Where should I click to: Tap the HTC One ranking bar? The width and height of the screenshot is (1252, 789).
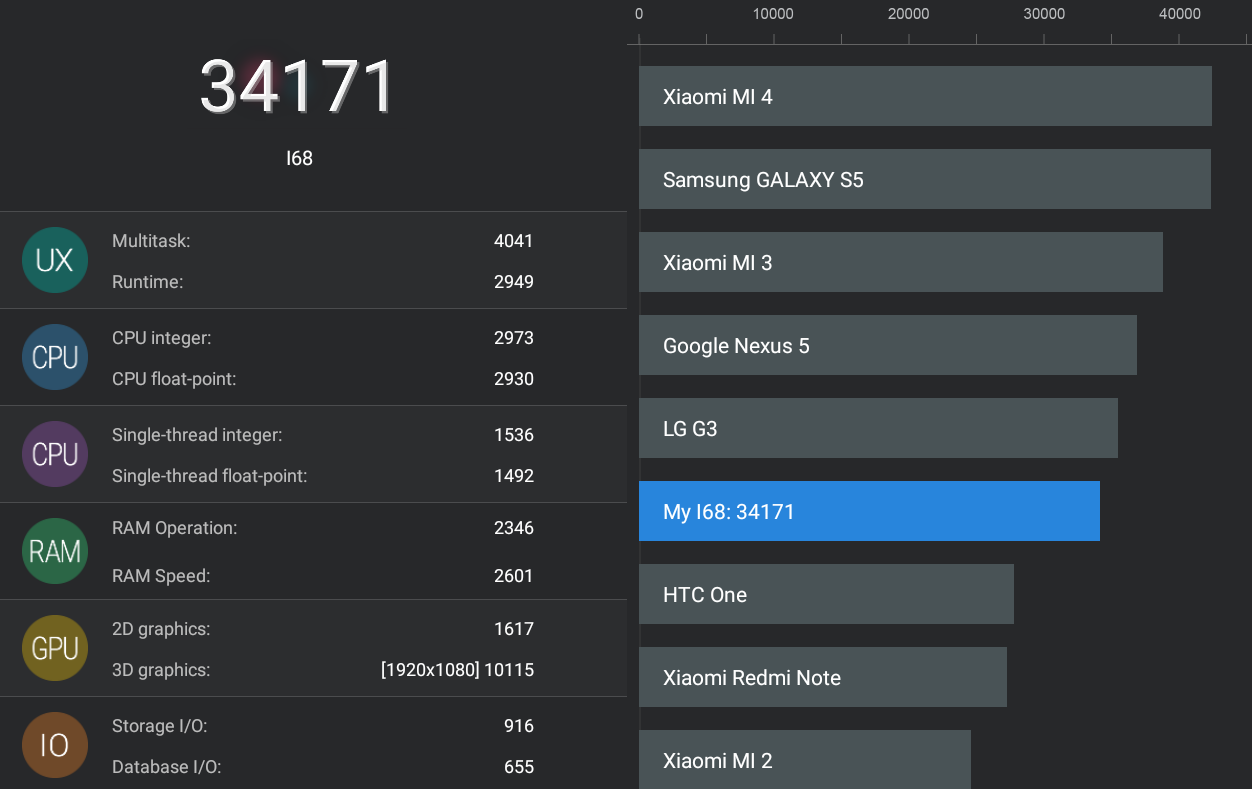tap(826, 594)
